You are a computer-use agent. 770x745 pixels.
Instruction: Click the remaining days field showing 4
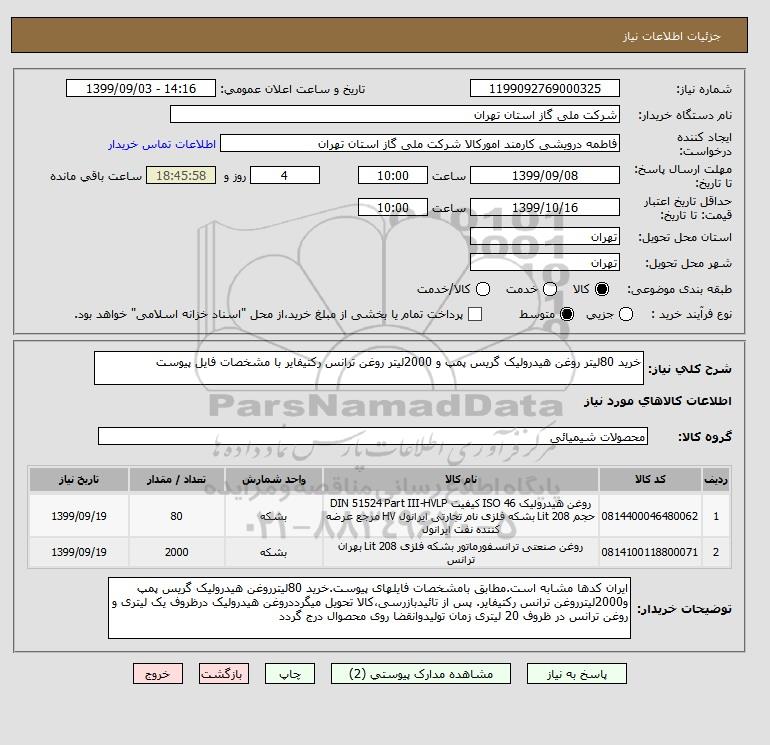tap(285, 175)
